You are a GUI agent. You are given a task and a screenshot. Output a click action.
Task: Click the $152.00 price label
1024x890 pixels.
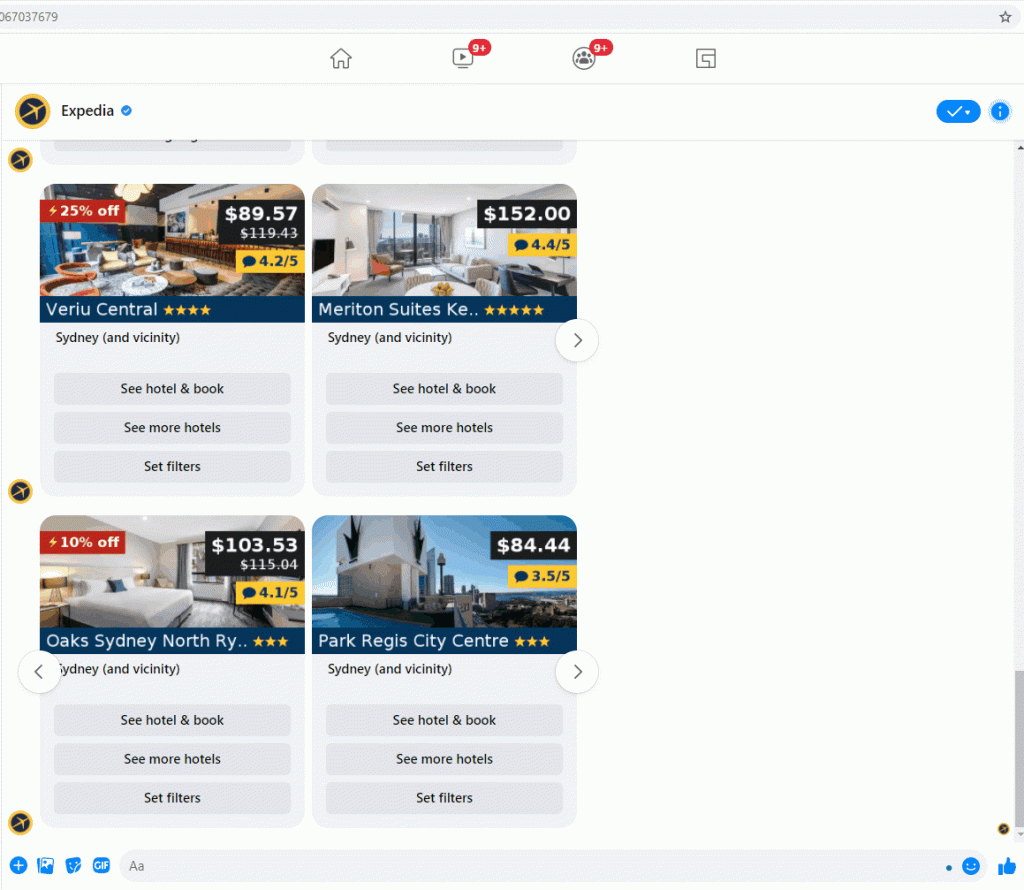(527, 214)
